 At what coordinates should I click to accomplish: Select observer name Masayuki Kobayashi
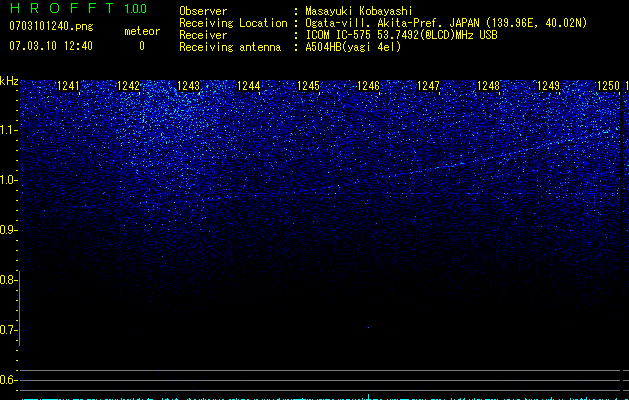[x=359, y=11]
